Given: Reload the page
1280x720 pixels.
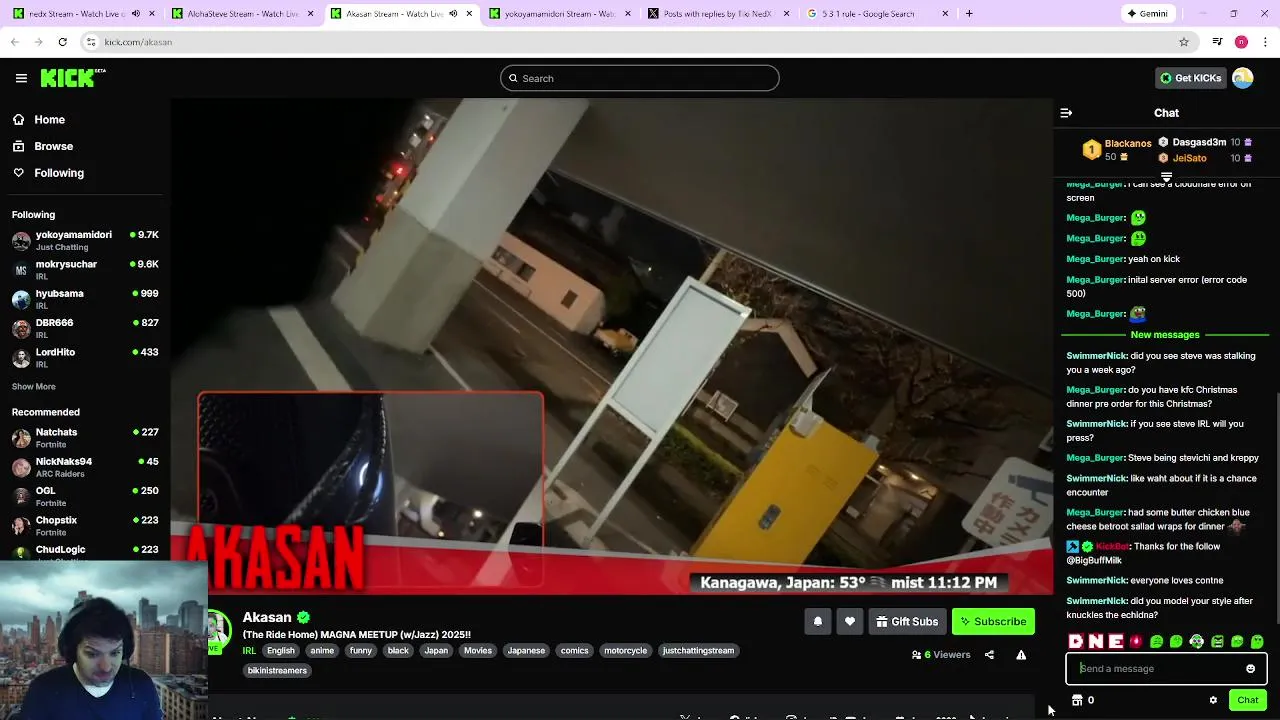Looking at the screenshot, I should tap(62, 42).
